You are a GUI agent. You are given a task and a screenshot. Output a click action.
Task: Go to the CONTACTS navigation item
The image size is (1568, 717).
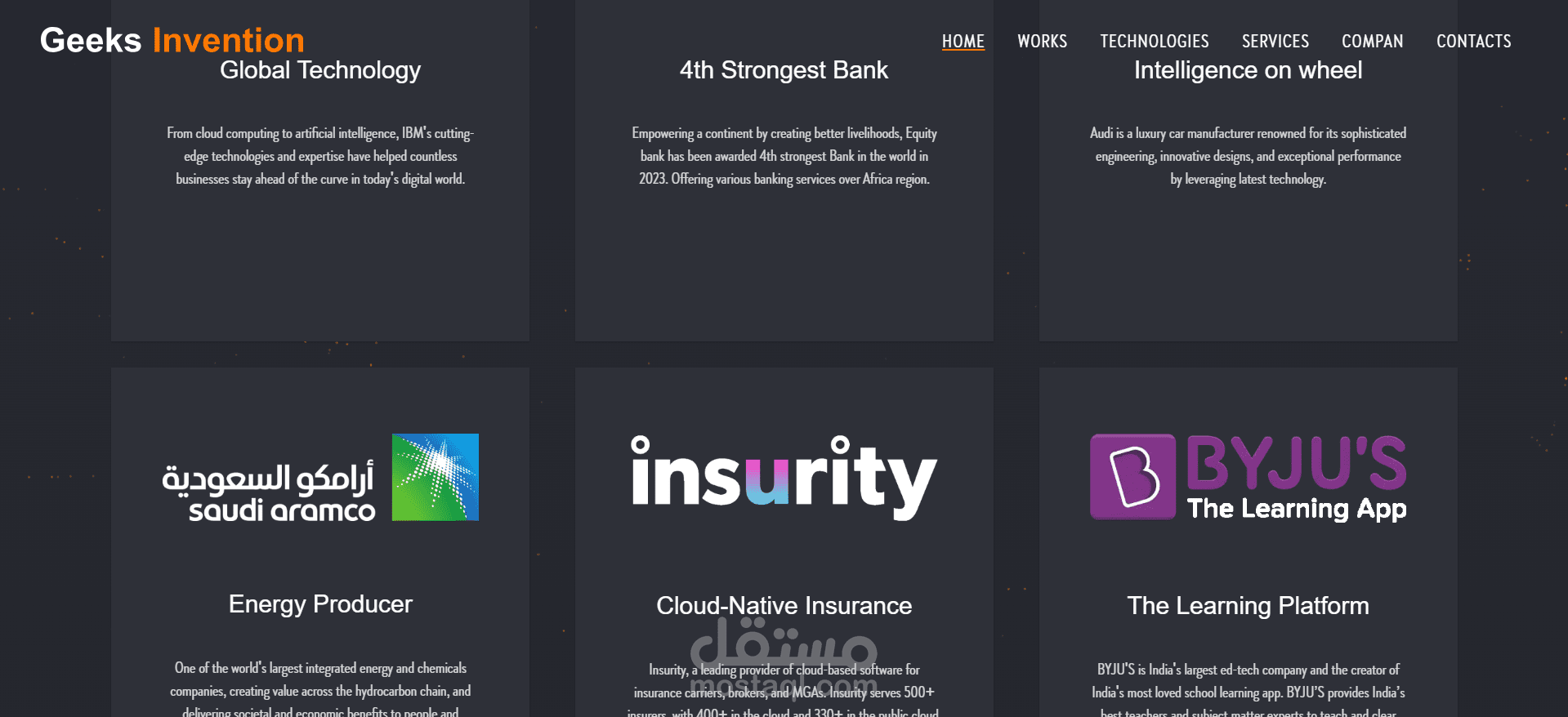click(x=1473, y=41)
